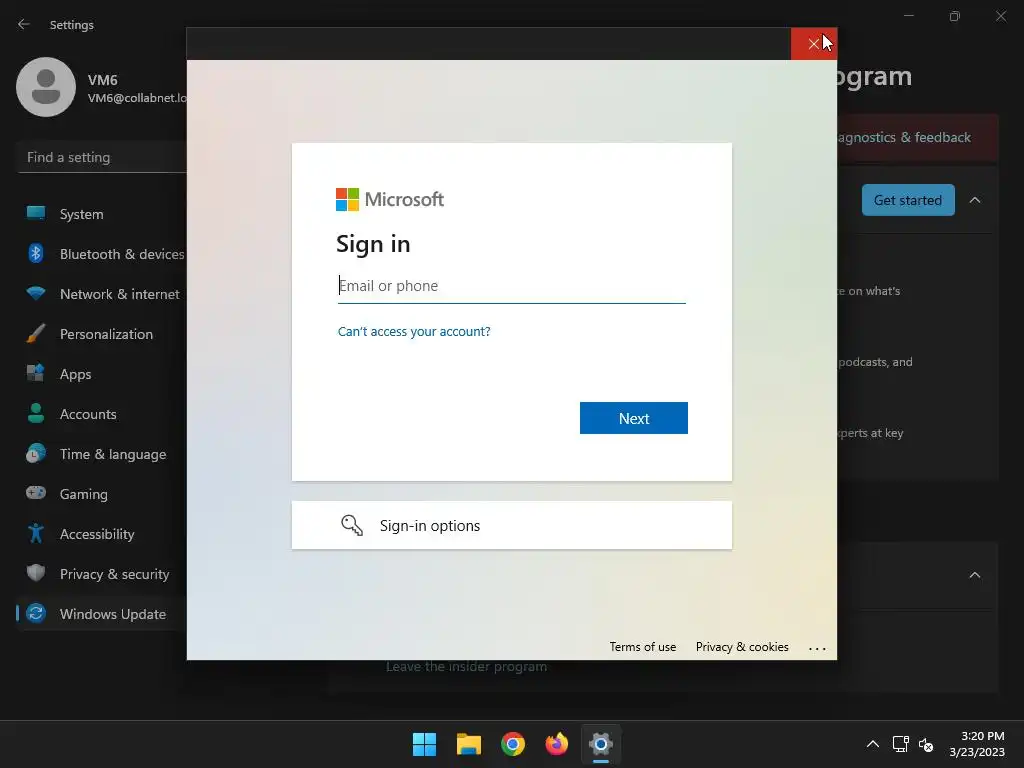Collapse the lower section chevron in Settings

975,575
